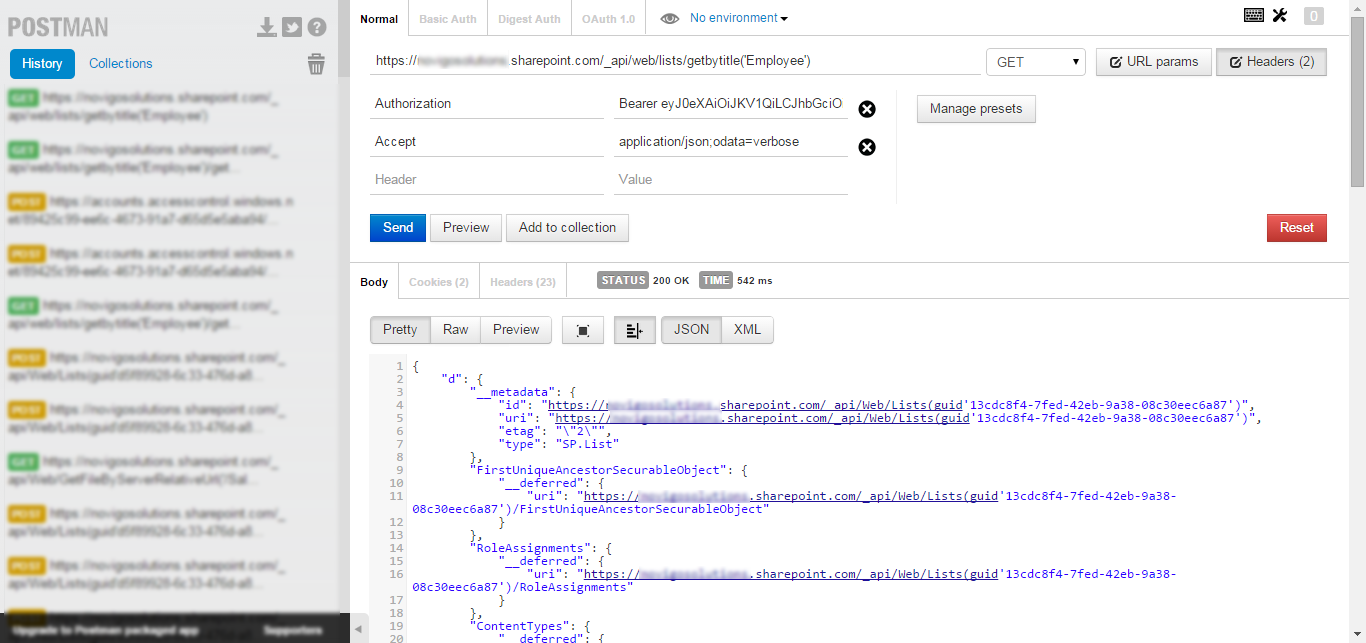The image size is (1366, 643).
Task: Expand response body with the fullscreen icon
Action: click(583, 329)
